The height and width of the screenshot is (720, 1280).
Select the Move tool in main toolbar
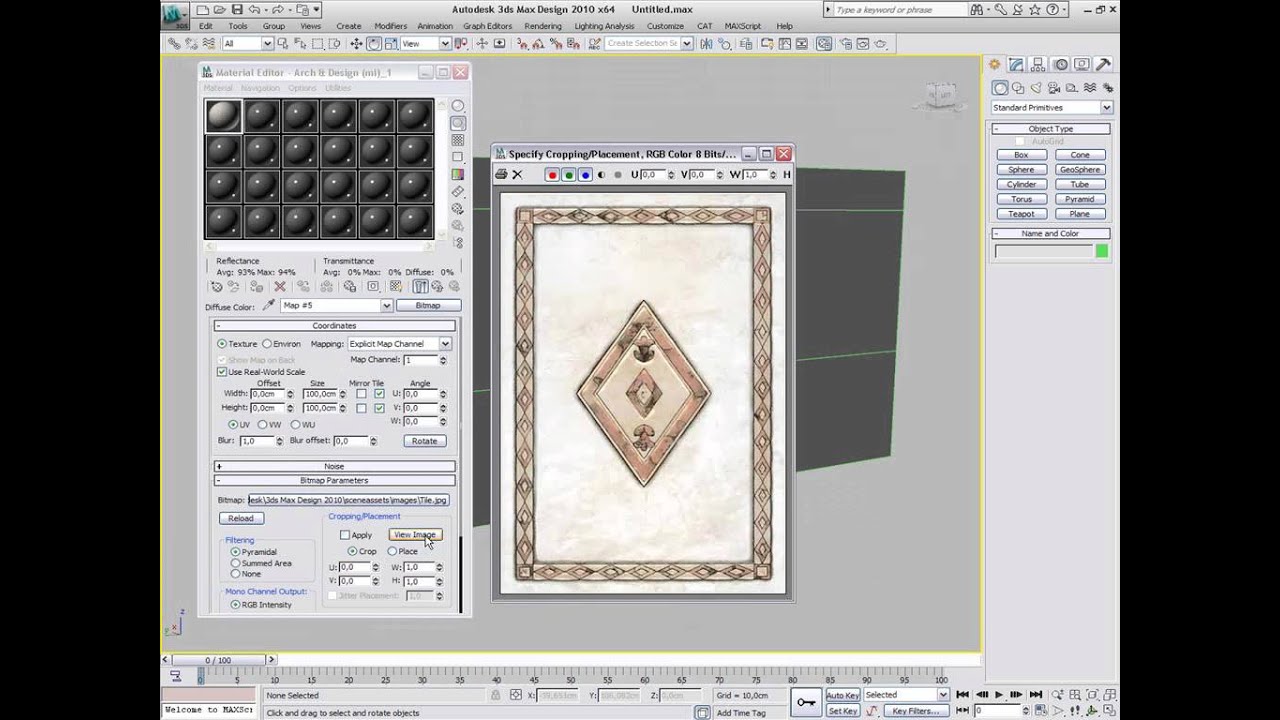(356, 44)
